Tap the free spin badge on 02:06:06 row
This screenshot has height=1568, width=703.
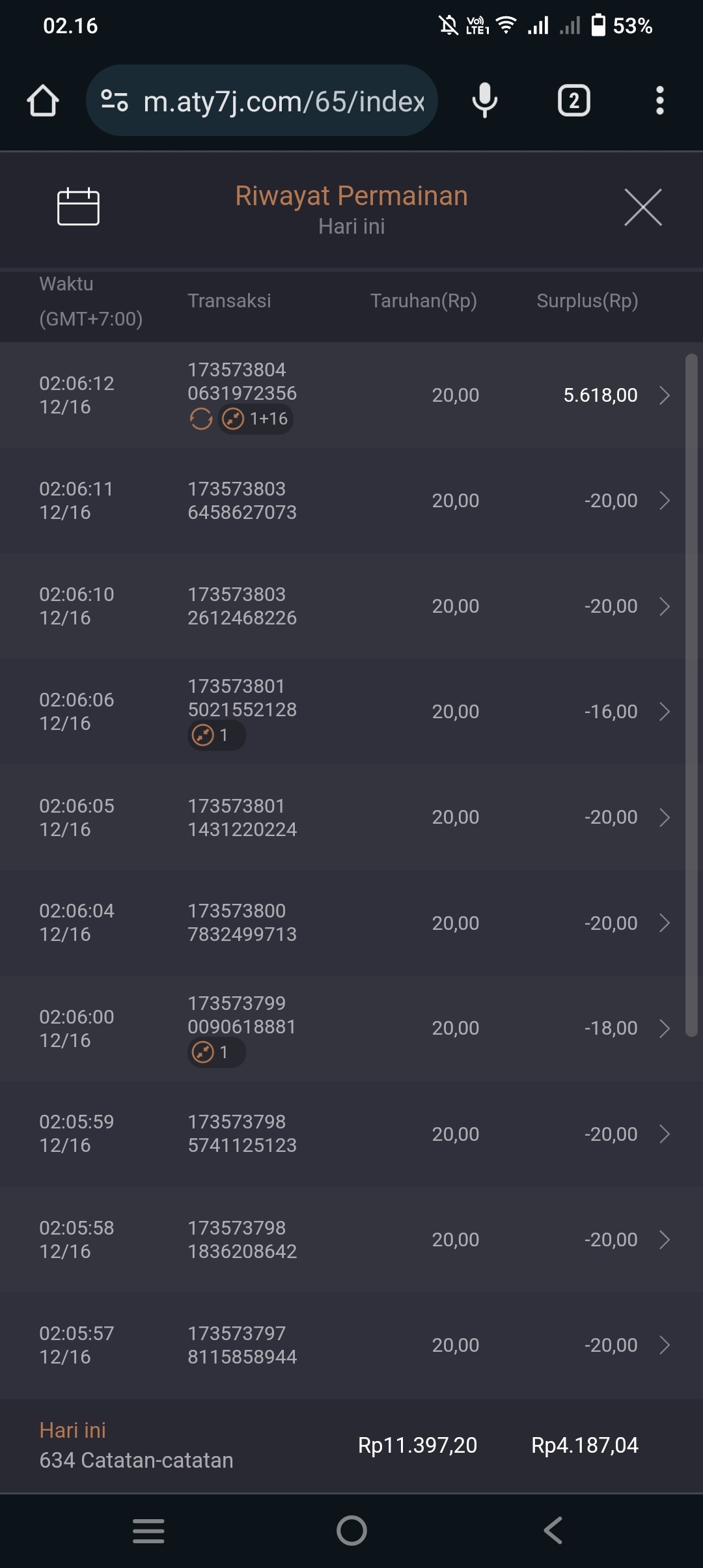(x=216, y=736)
